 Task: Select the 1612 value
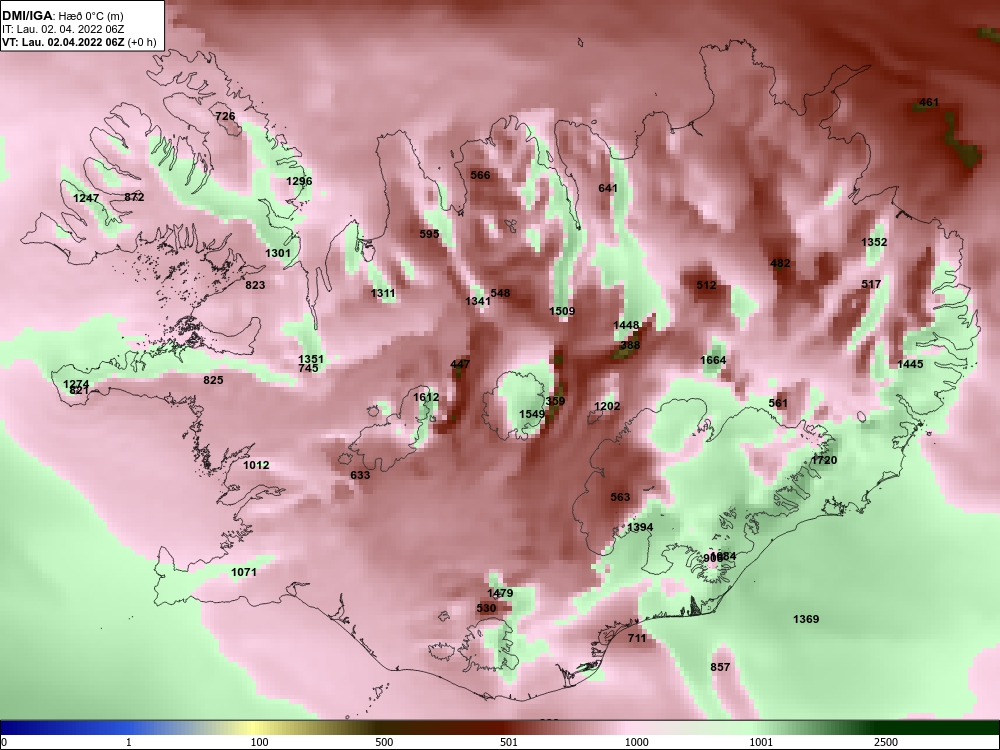[426, 397]
